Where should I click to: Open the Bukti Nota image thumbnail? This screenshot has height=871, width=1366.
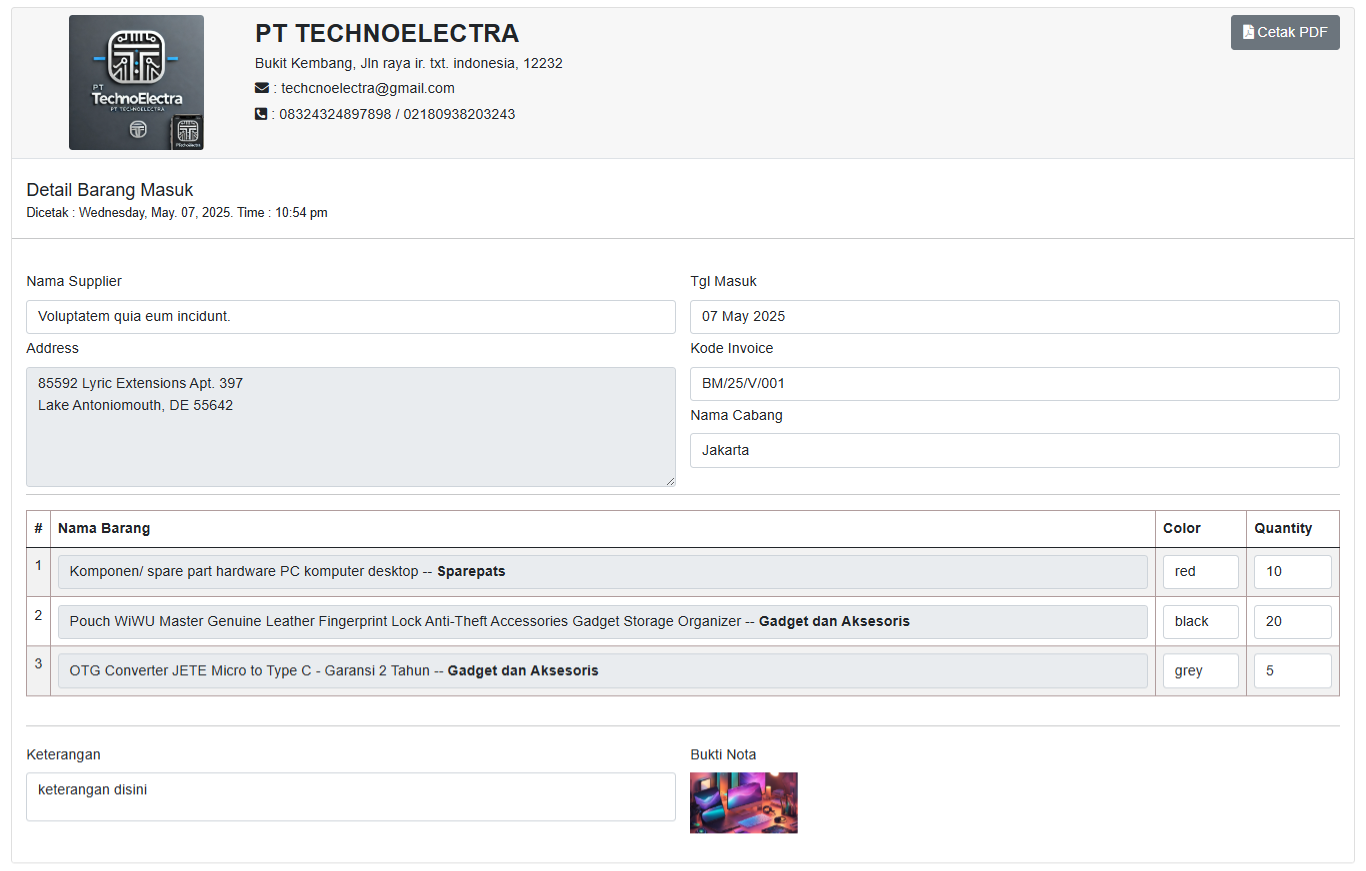743,802
